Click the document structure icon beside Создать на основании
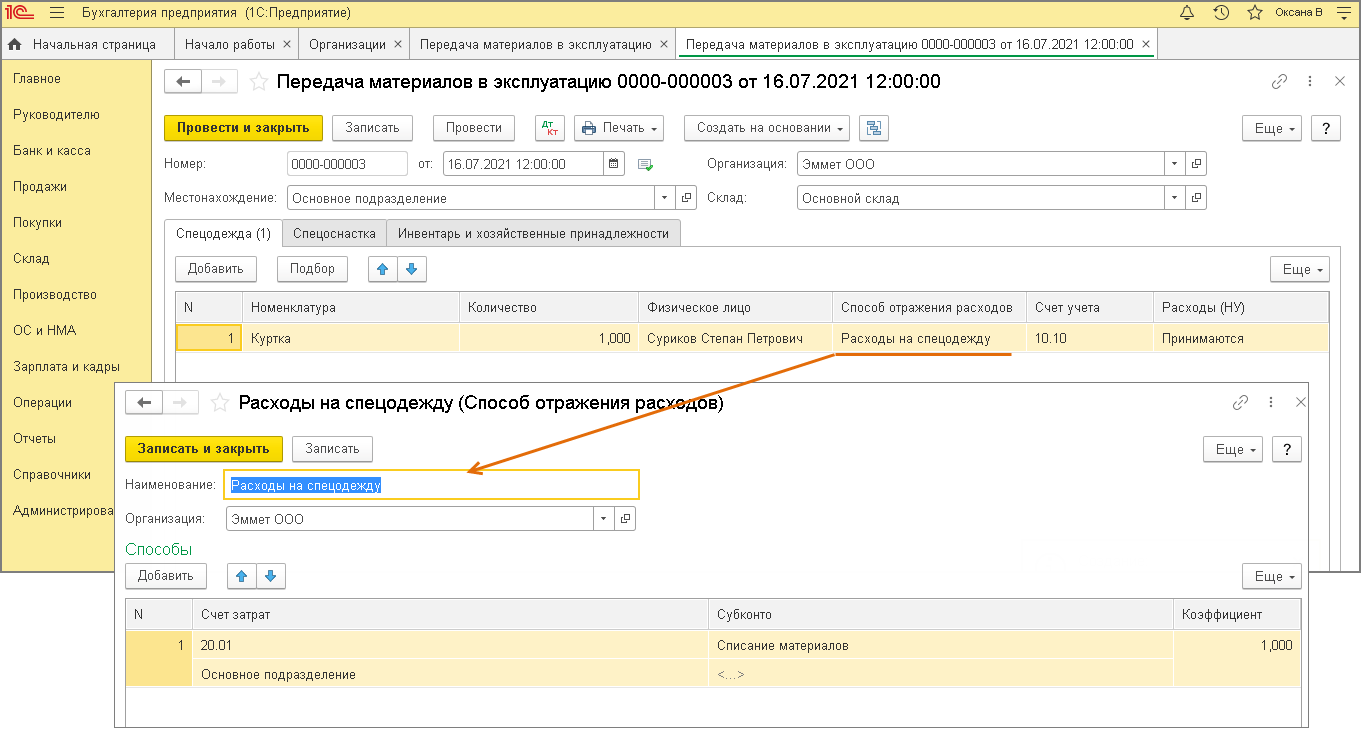This screenshot has width=1361, height=730. (x=873, y=128)
